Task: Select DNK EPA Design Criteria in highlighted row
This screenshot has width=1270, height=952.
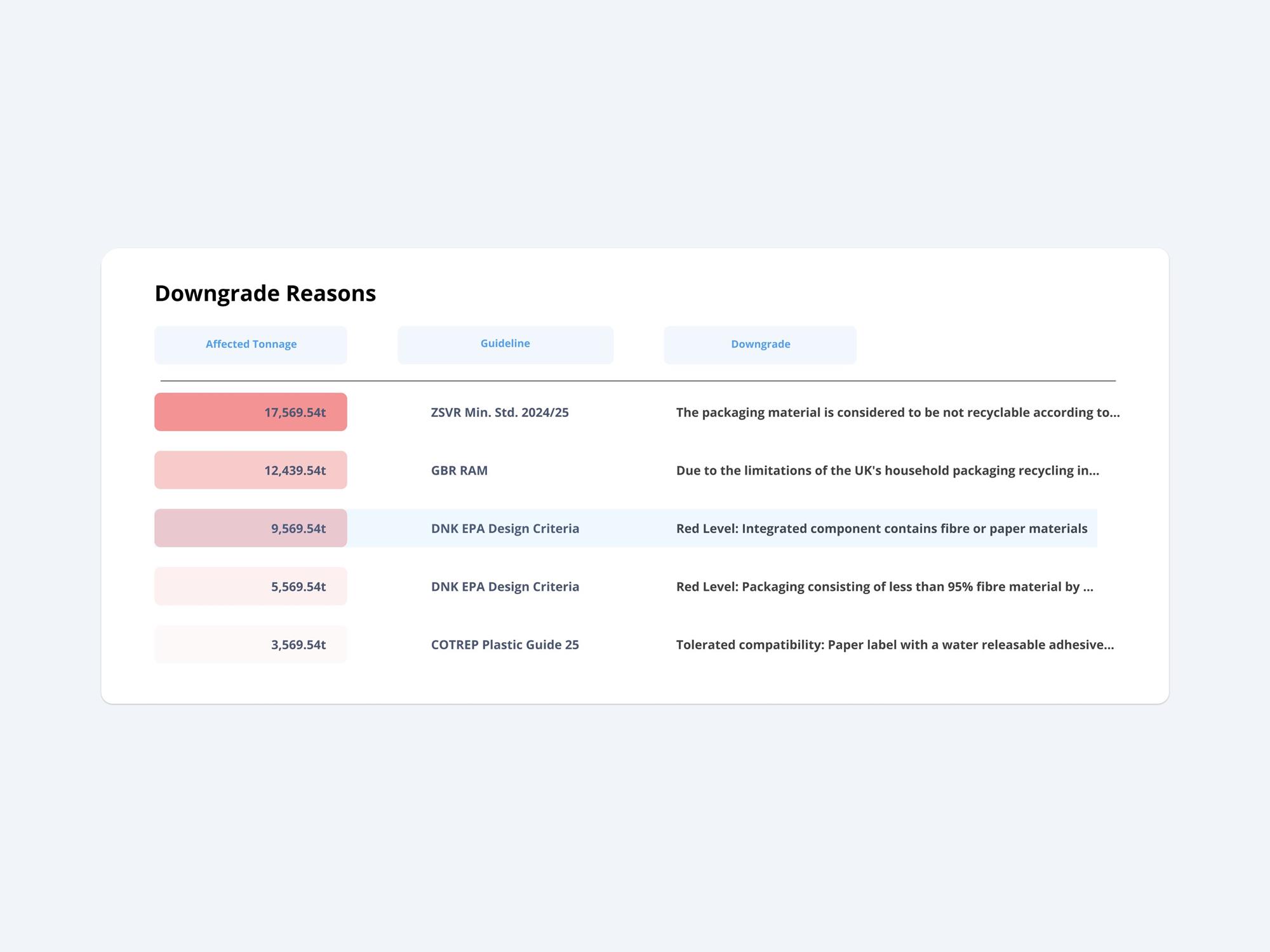Action: (505, 529)
